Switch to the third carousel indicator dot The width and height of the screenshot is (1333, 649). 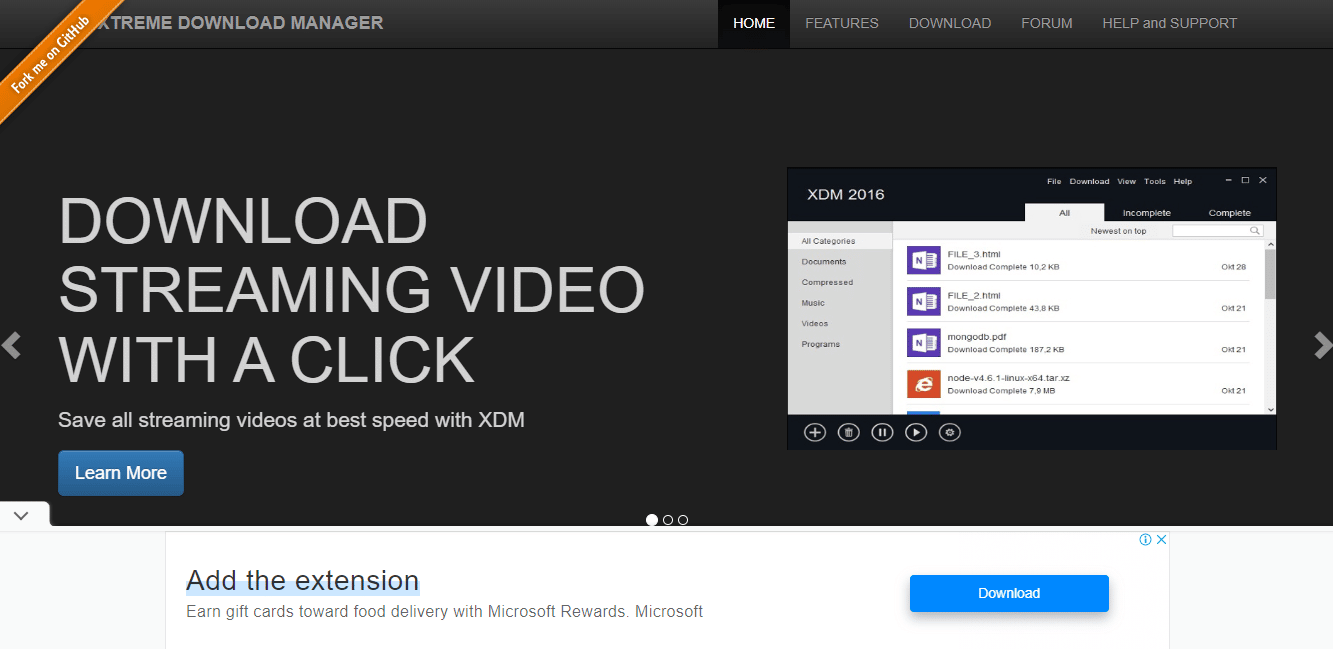pyautogui.click(x=683, y=520)
